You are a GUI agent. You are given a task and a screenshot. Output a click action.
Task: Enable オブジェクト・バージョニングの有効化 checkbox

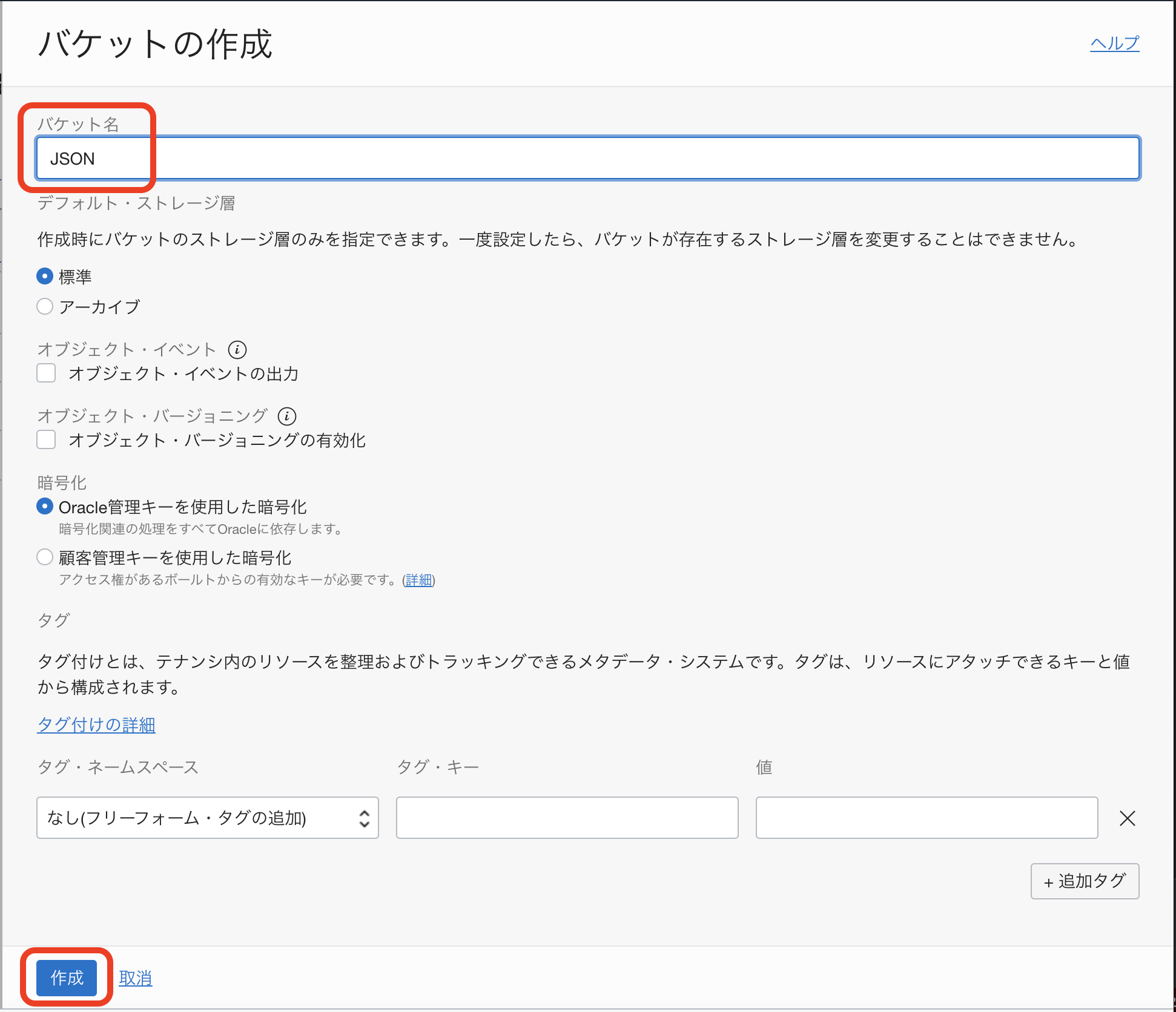coord(45,439)
